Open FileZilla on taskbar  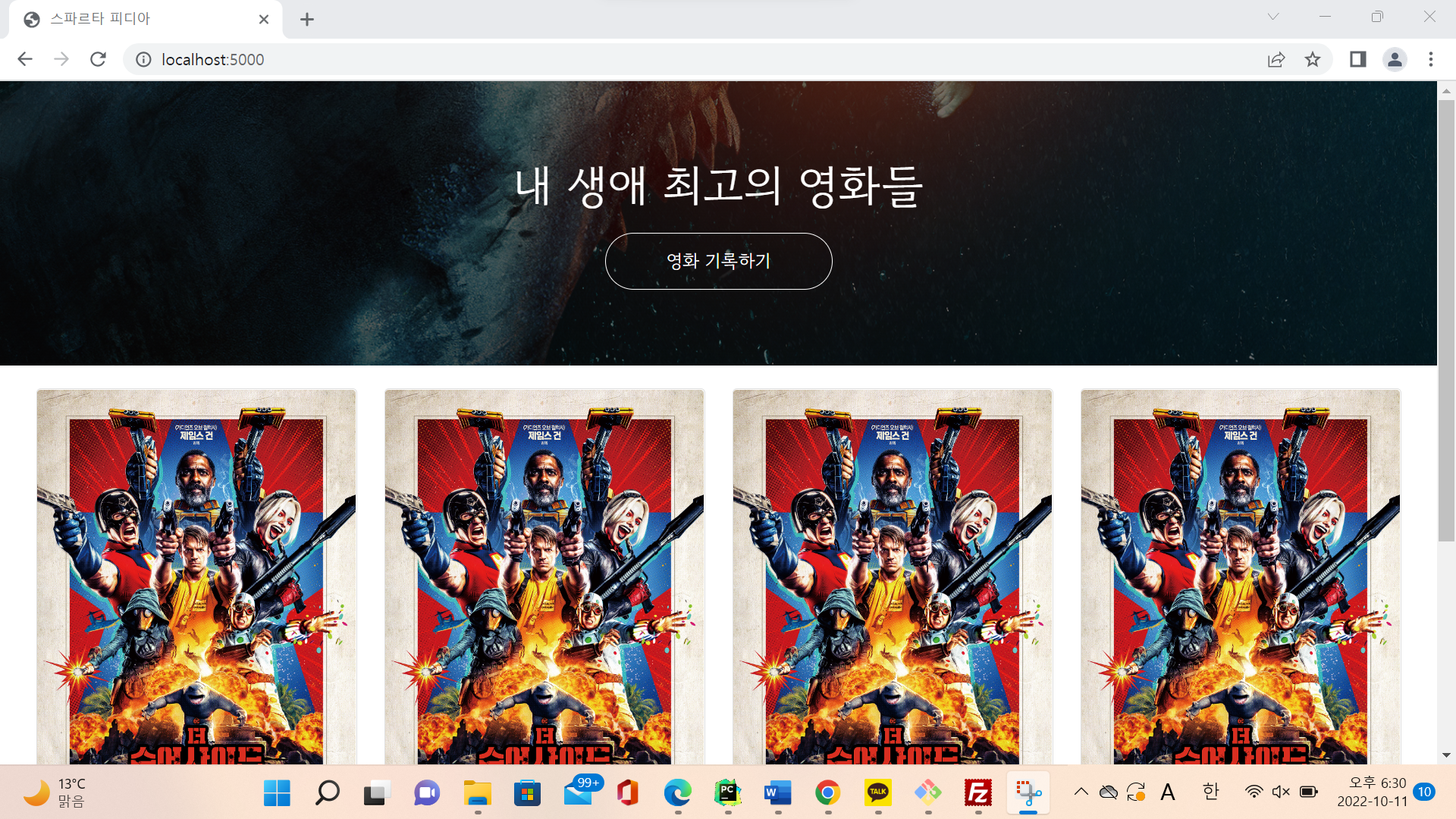click(977, 793)
